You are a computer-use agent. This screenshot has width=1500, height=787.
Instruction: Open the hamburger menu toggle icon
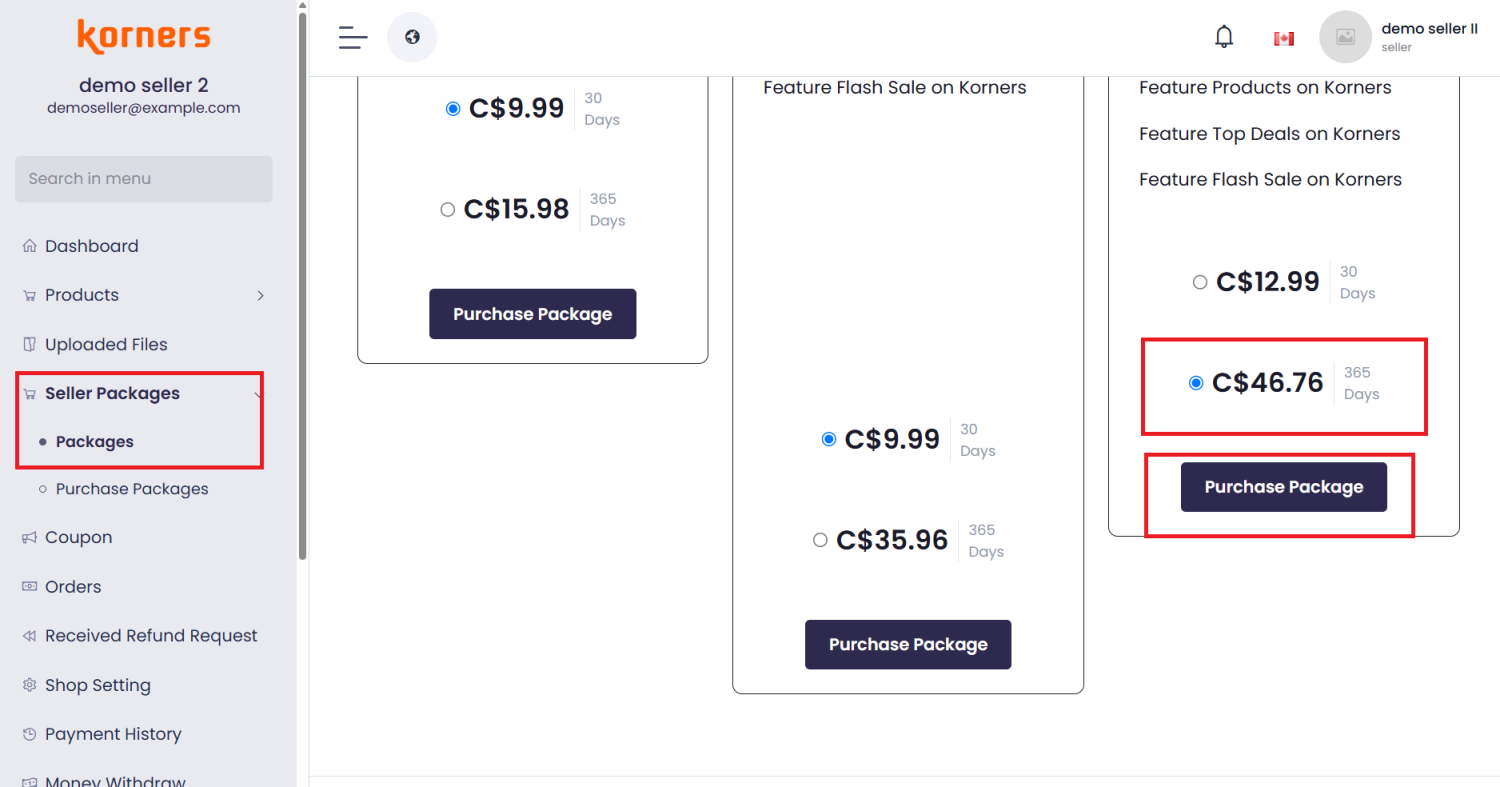click(x=353, y=38)
